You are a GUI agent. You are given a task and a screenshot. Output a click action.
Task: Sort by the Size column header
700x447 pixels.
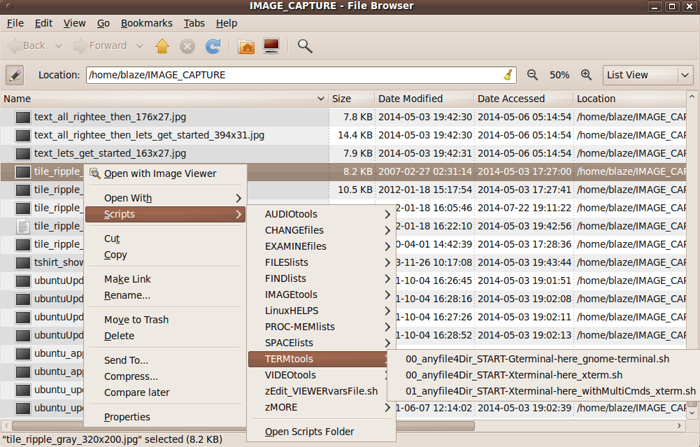351,99
